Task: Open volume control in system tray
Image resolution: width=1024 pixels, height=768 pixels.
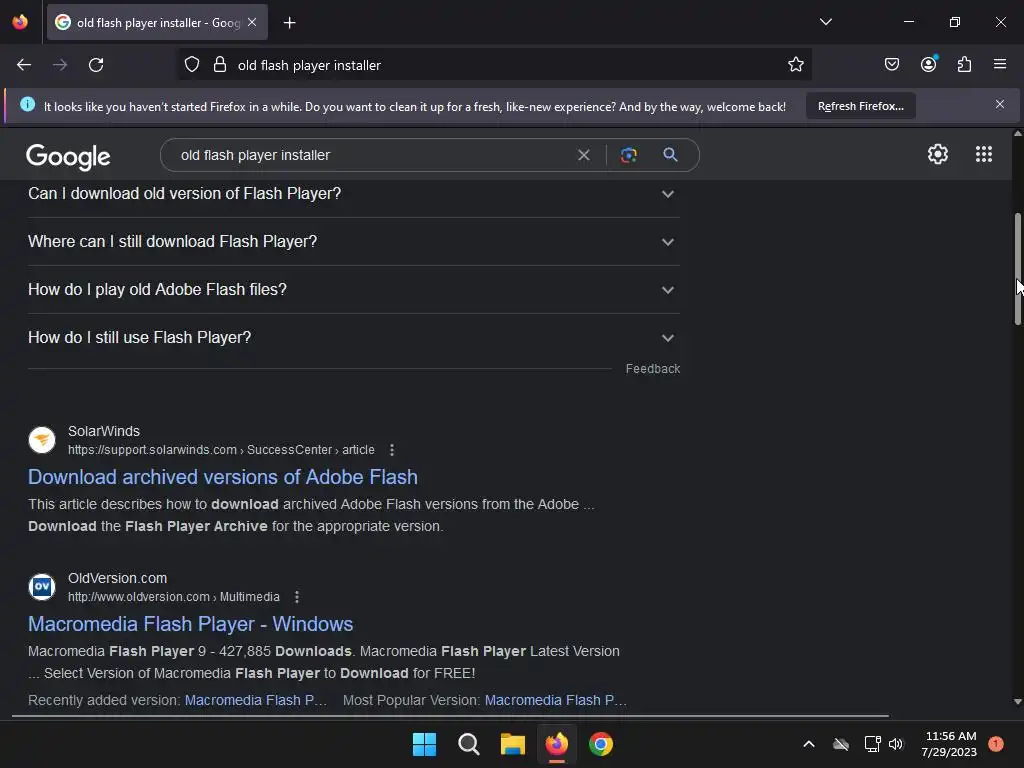Action: (896, 744)
